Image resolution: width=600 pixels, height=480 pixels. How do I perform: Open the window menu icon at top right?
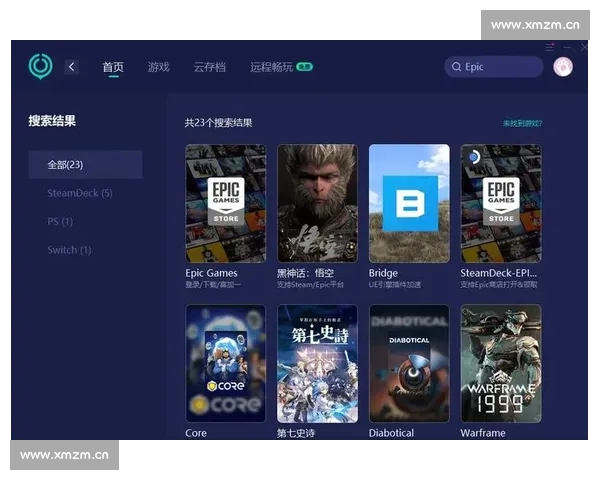click(x=549, y=47)
